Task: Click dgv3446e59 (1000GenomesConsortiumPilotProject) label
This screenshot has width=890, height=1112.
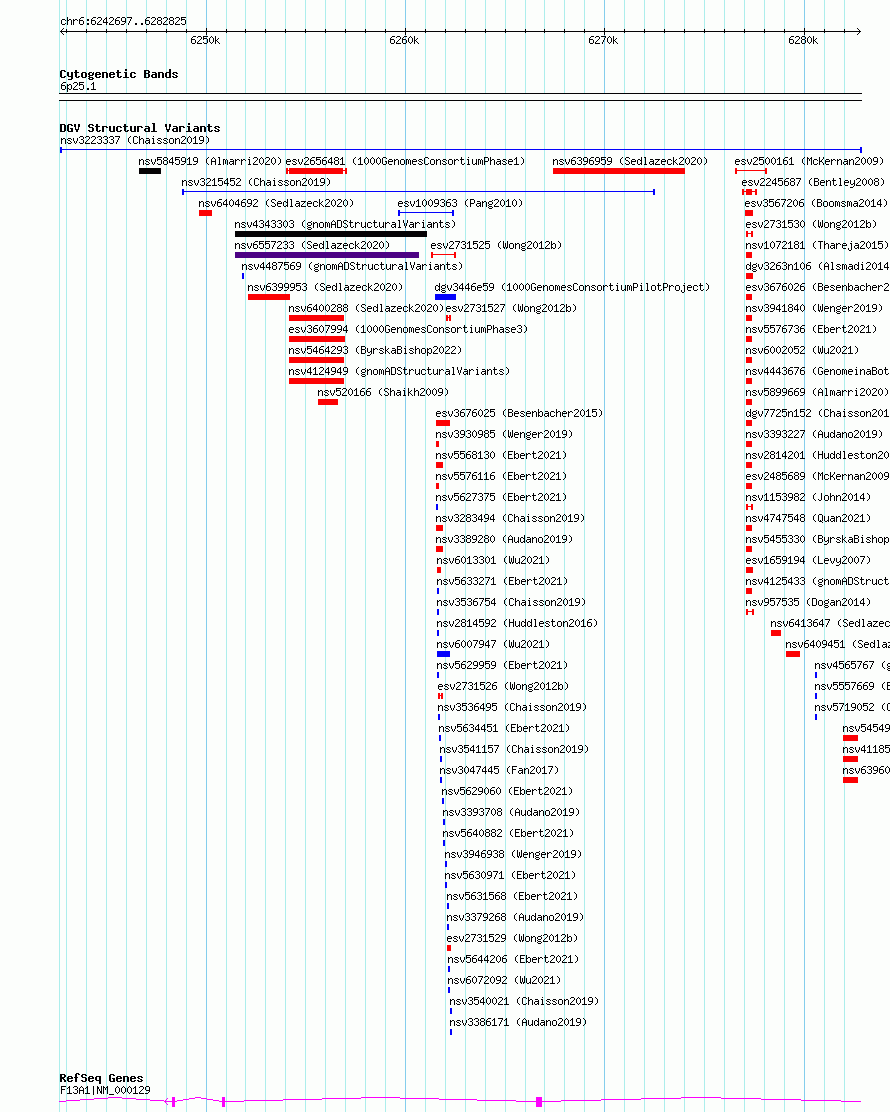Action: click(x=572, y=287)
